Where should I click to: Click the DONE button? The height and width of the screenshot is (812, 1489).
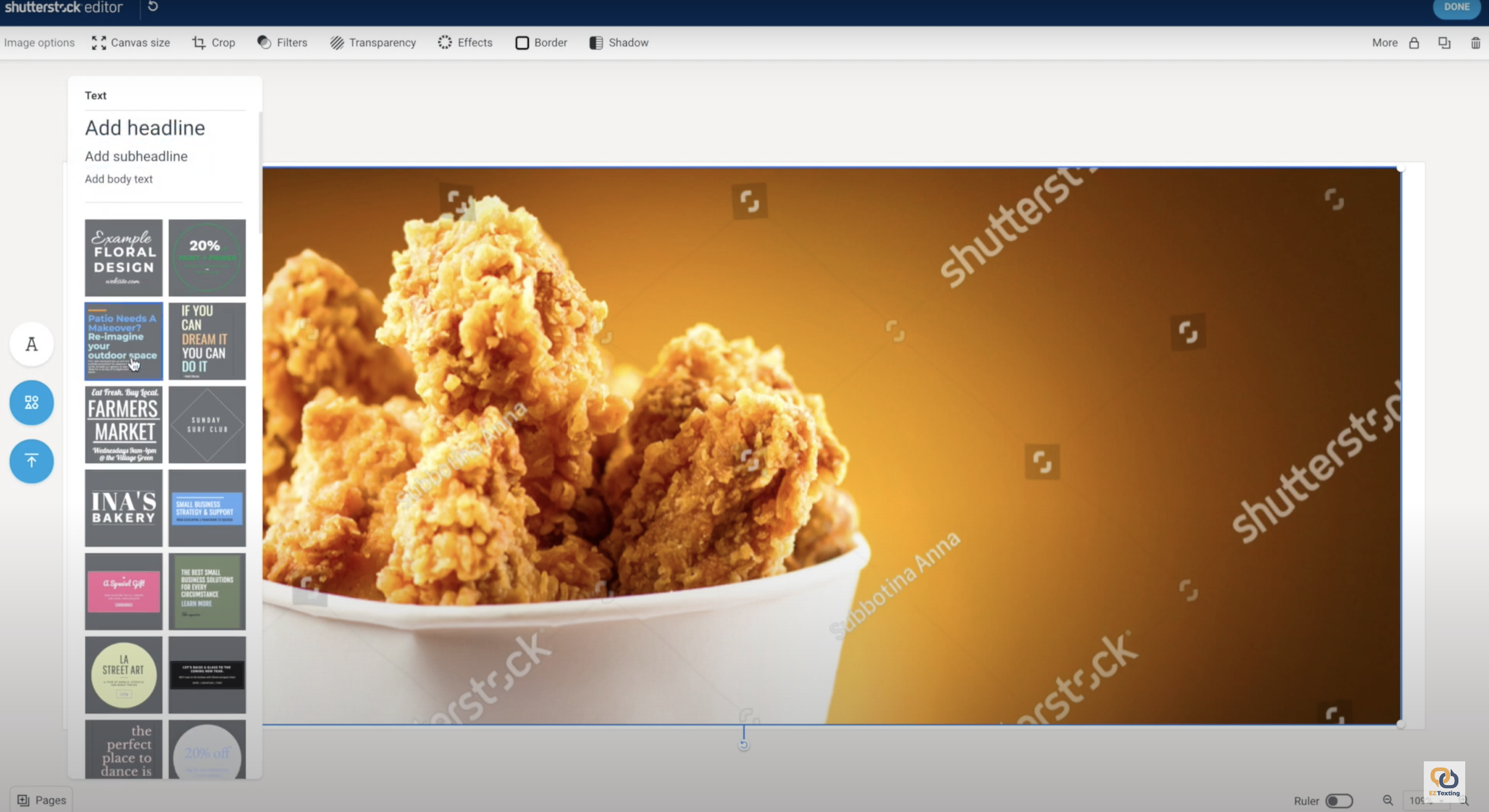[x=1456, y=7]
